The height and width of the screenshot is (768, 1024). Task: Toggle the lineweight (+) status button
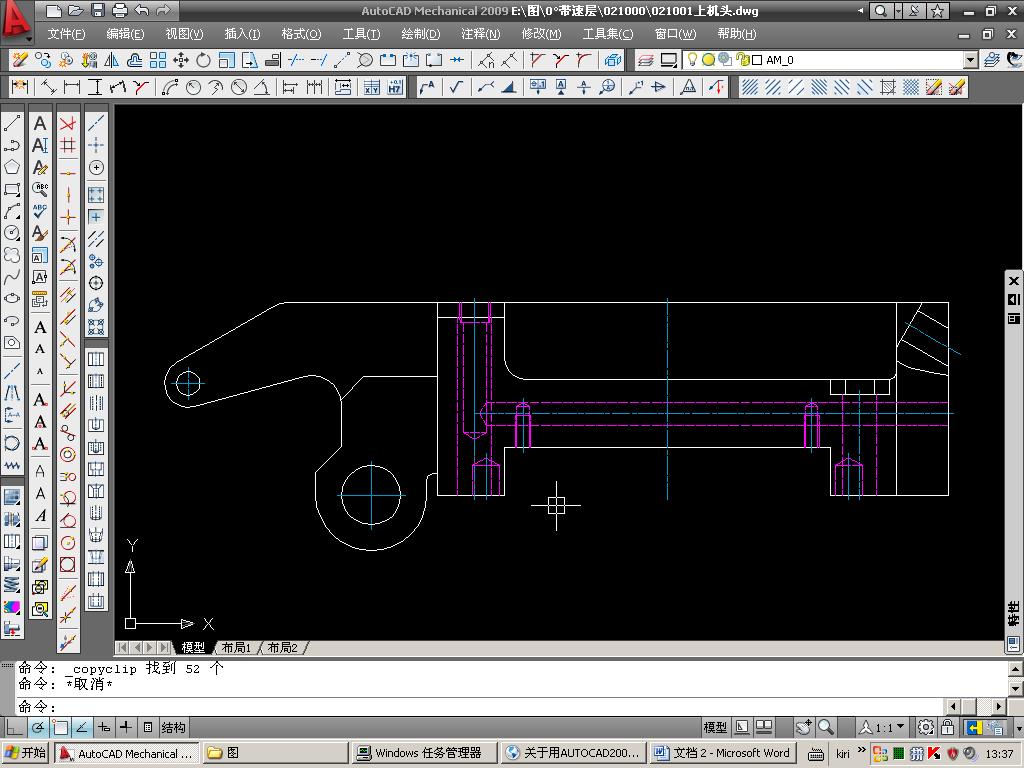pyautogui.click(x=125, y=727)
